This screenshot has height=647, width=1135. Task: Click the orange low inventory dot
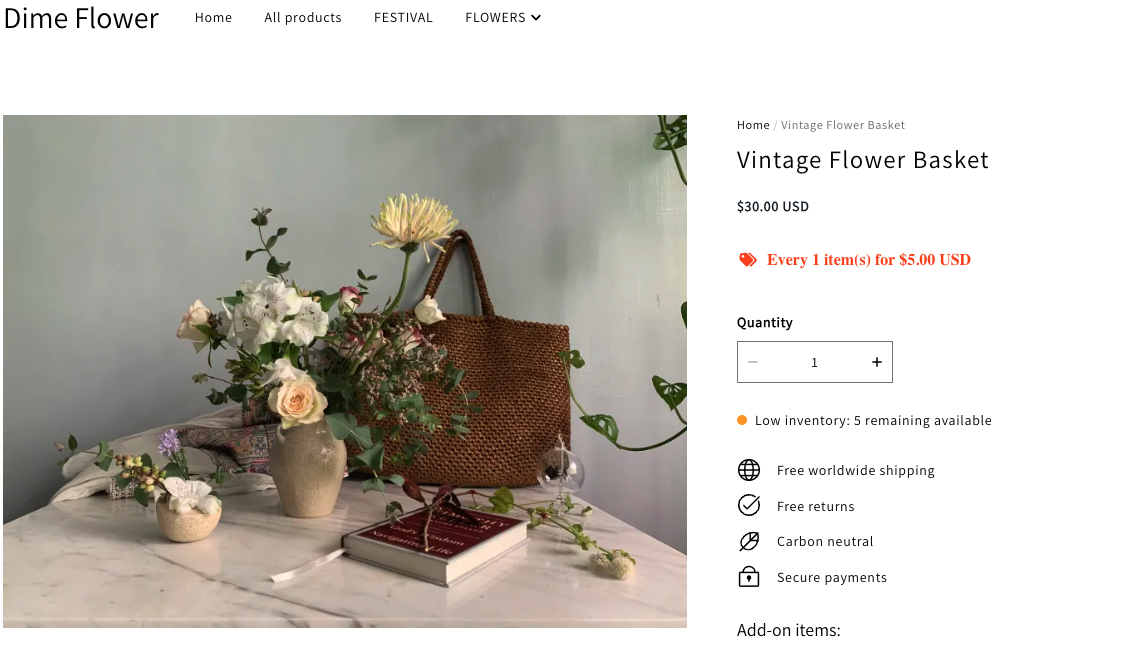742,421
